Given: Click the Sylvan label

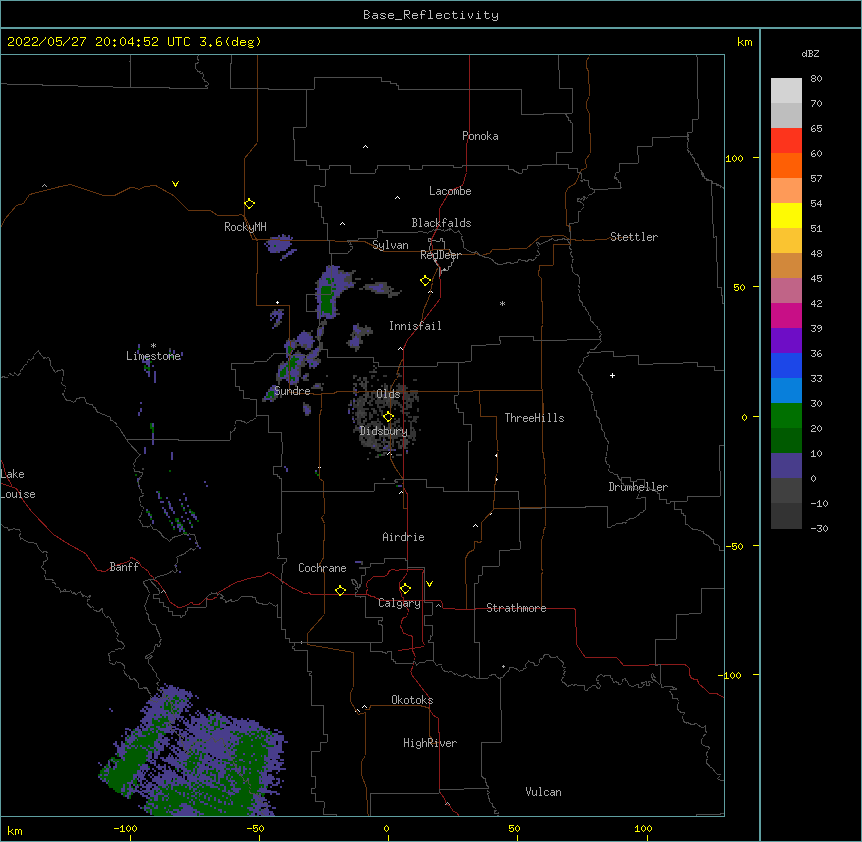Looking at the screenshot, I should [390, 245].
